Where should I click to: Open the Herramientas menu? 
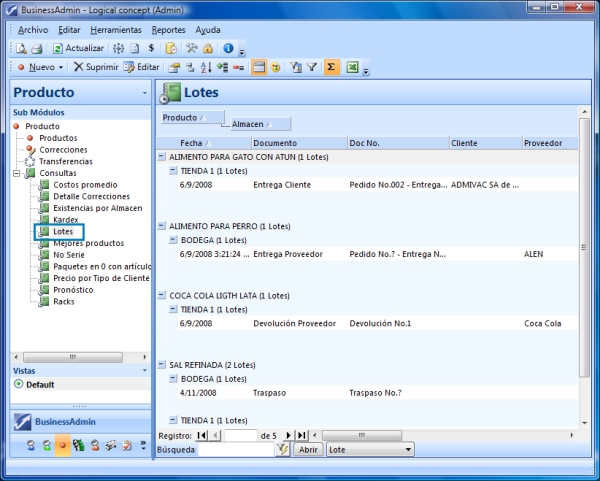pos(116,30)
